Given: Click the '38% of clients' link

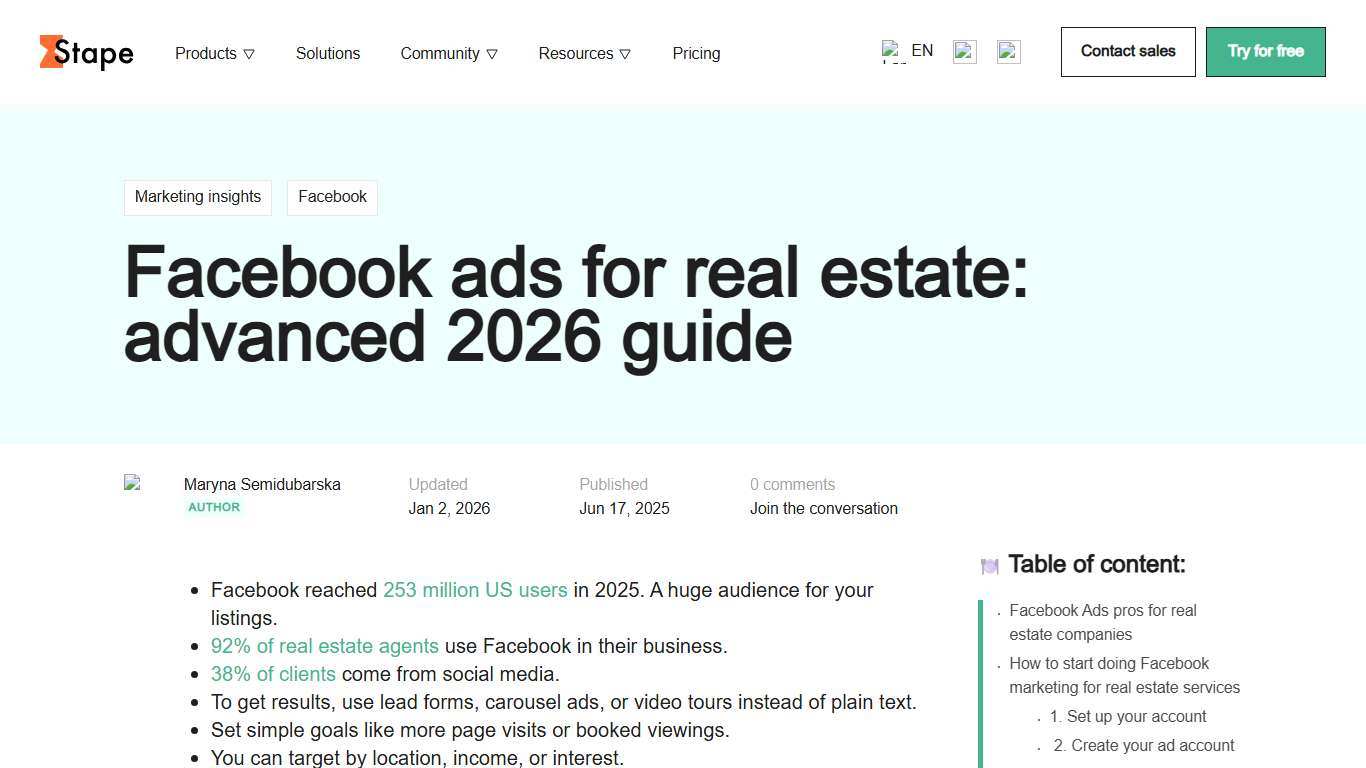Looking at the screenshot, I should pos(273,674).
